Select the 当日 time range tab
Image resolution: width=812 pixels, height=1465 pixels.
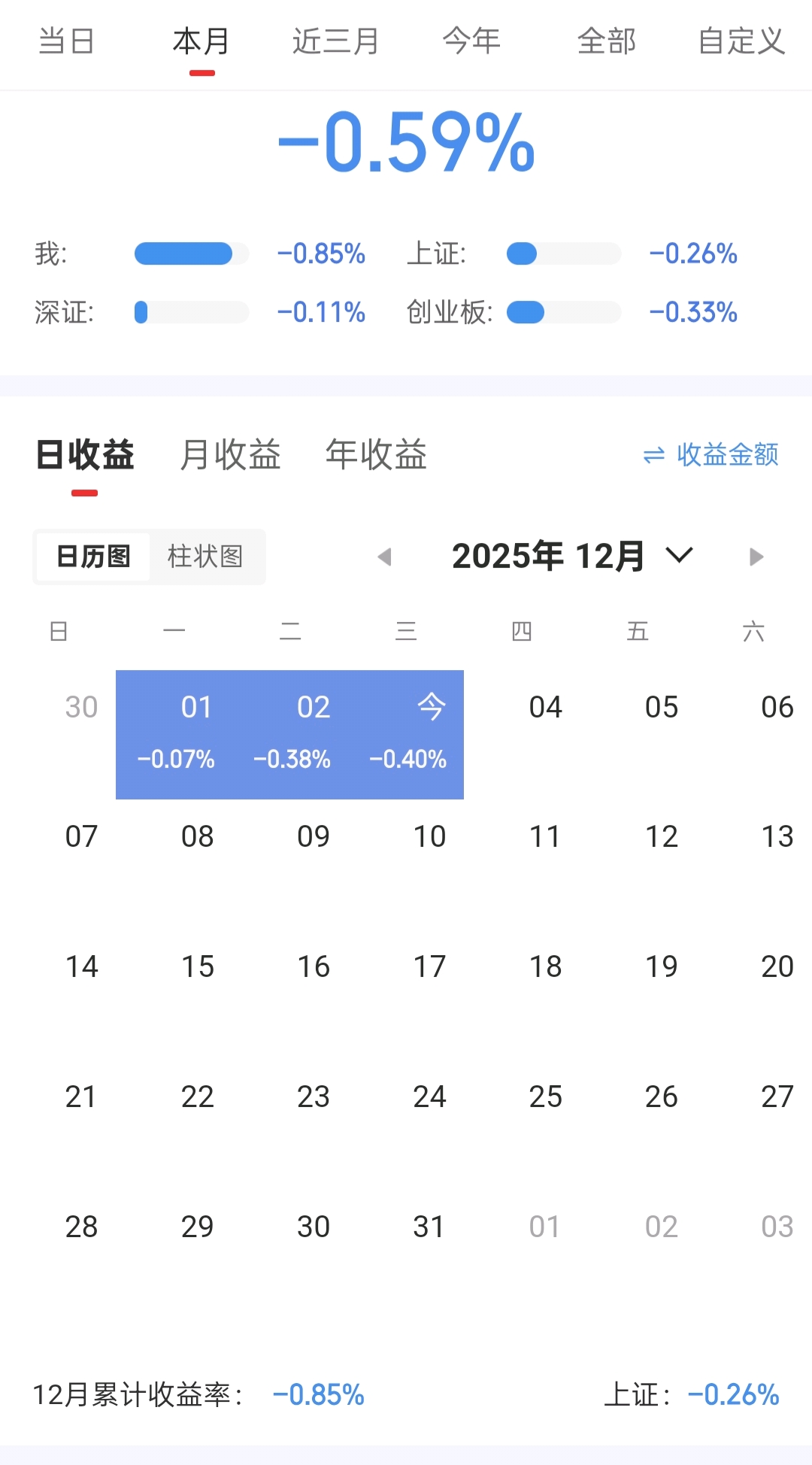coord(66,41)
